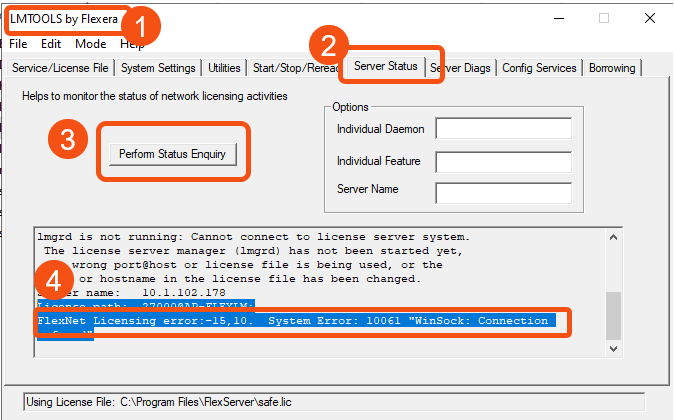The image size is (674, 420).
Task: Click the server name 10.1.102.178 text
Action: pyautogui.click(x=184, y=293)
